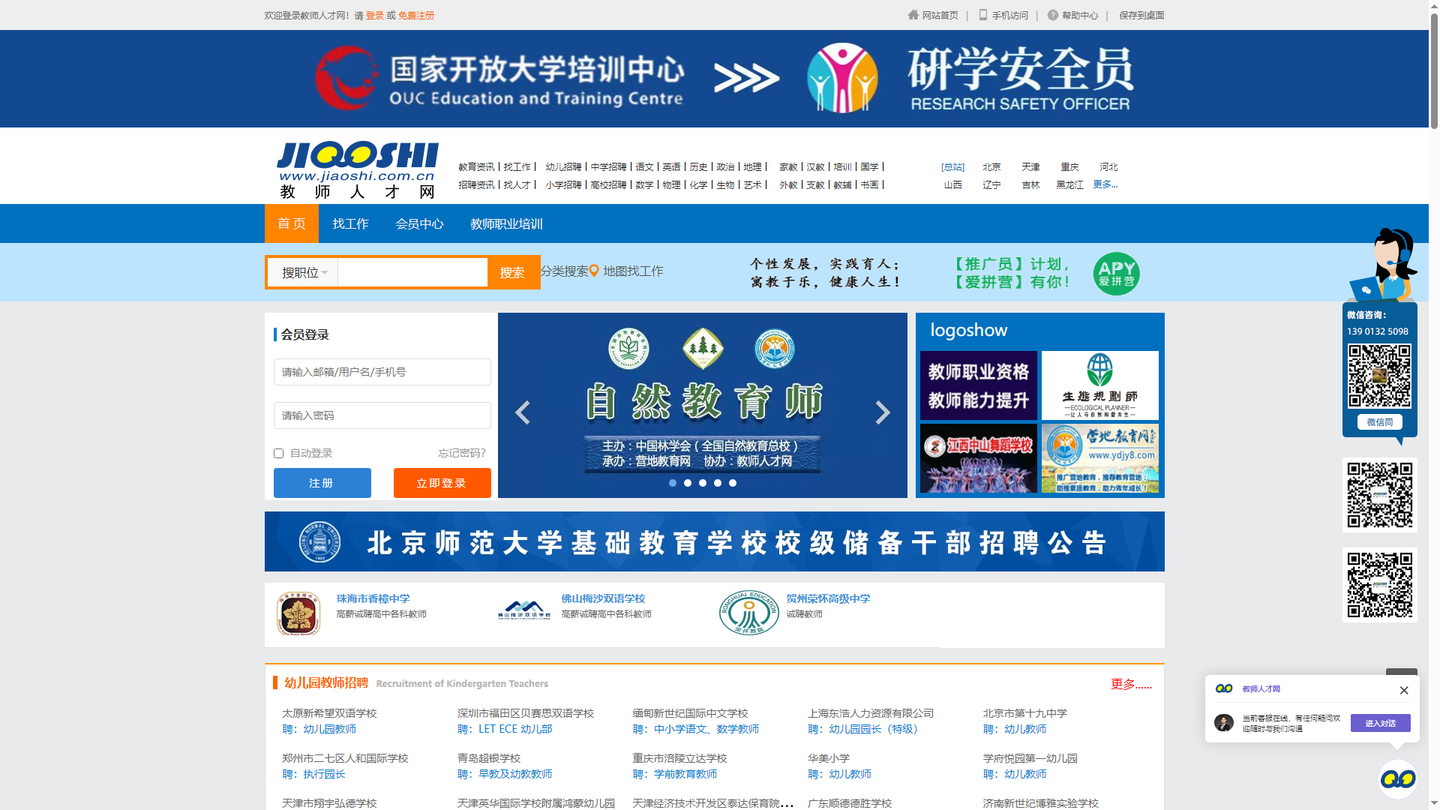Click the 珠海市香樟中学 school emblem

tap(298, 613)
